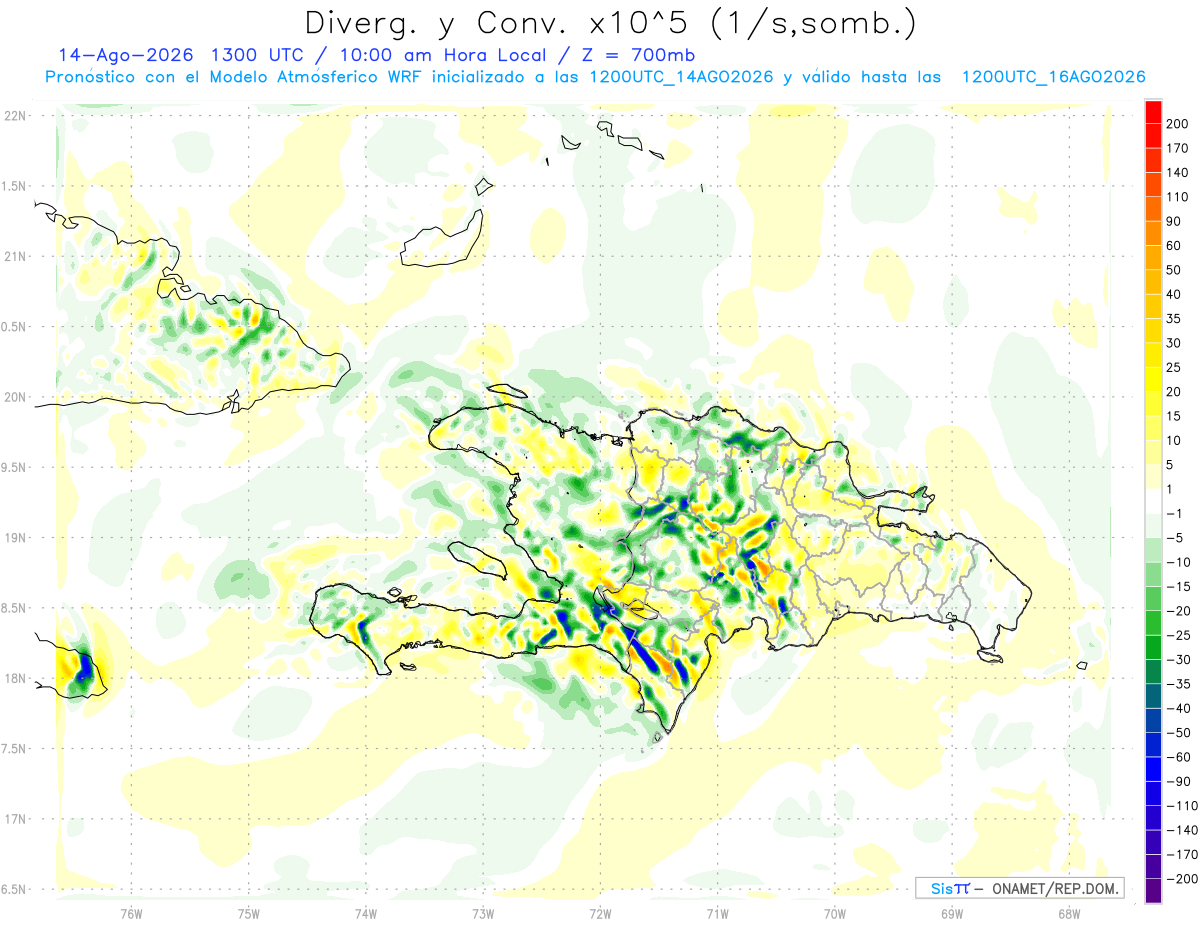Click the '71W' longitude label
The image size is (1200, 927).
point(717,913)
